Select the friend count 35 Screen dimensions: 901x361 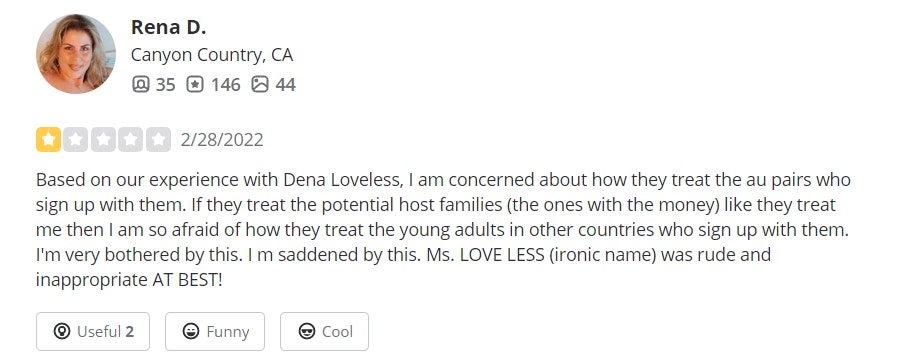click(x=165, y=85)
